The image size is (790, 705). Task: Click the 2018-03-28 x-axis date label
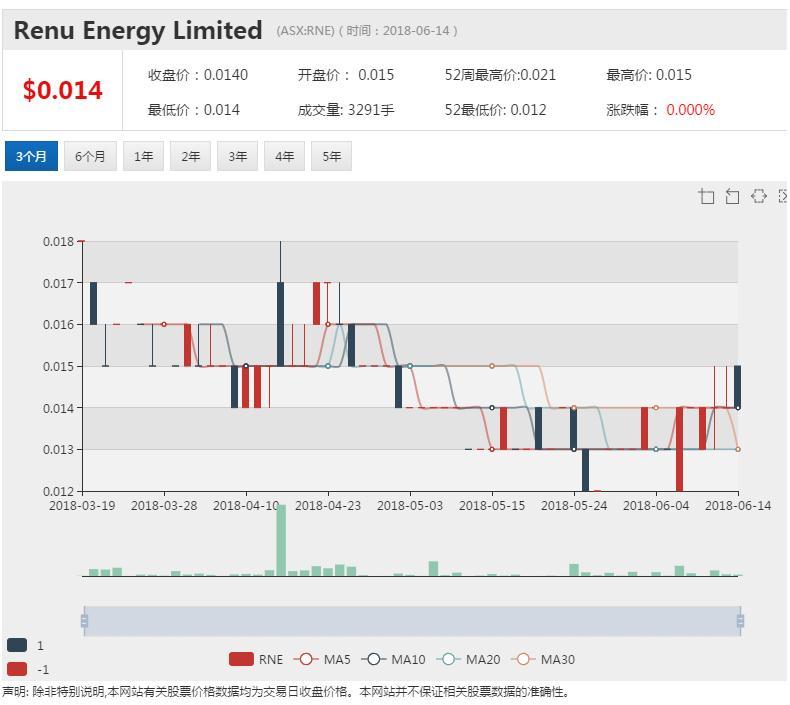tap(164, 505)
